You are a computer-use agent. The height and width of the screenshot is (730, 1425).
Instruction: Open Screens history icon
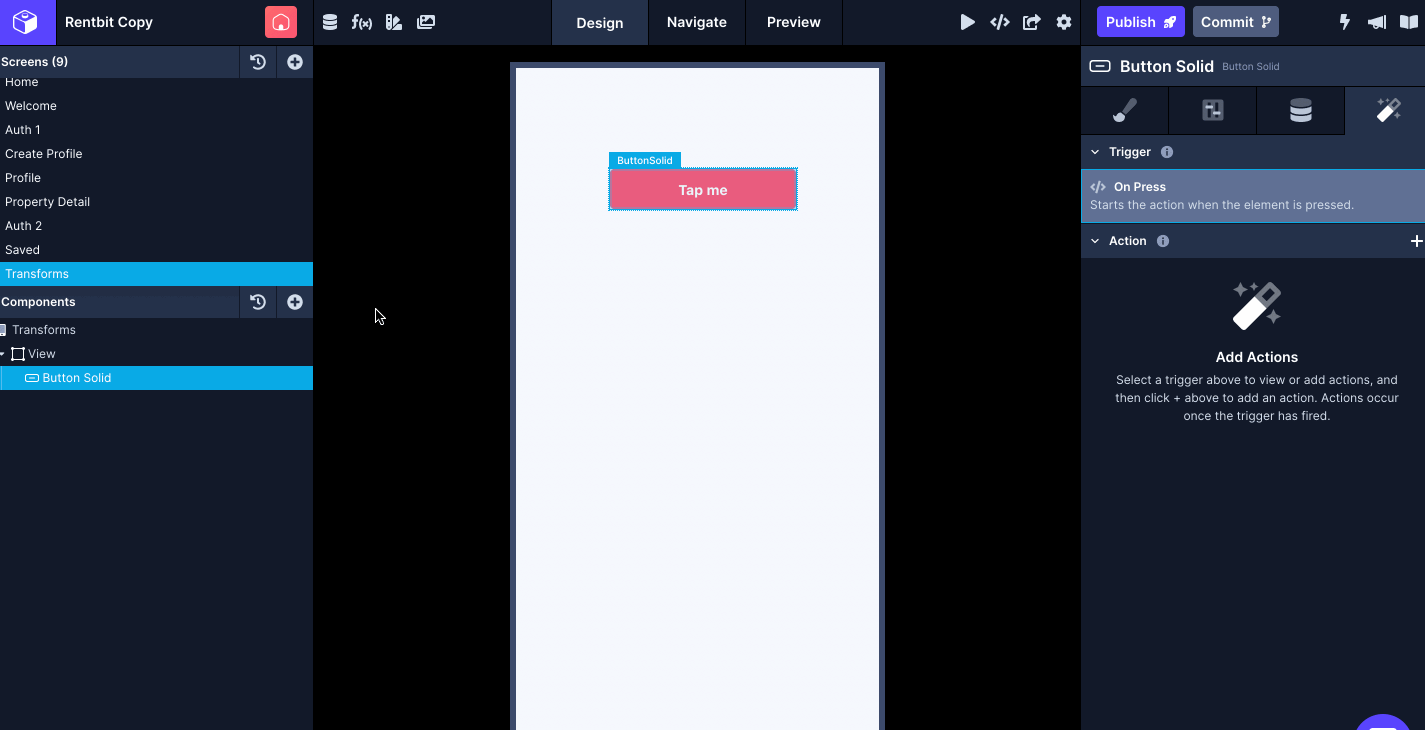258,62
